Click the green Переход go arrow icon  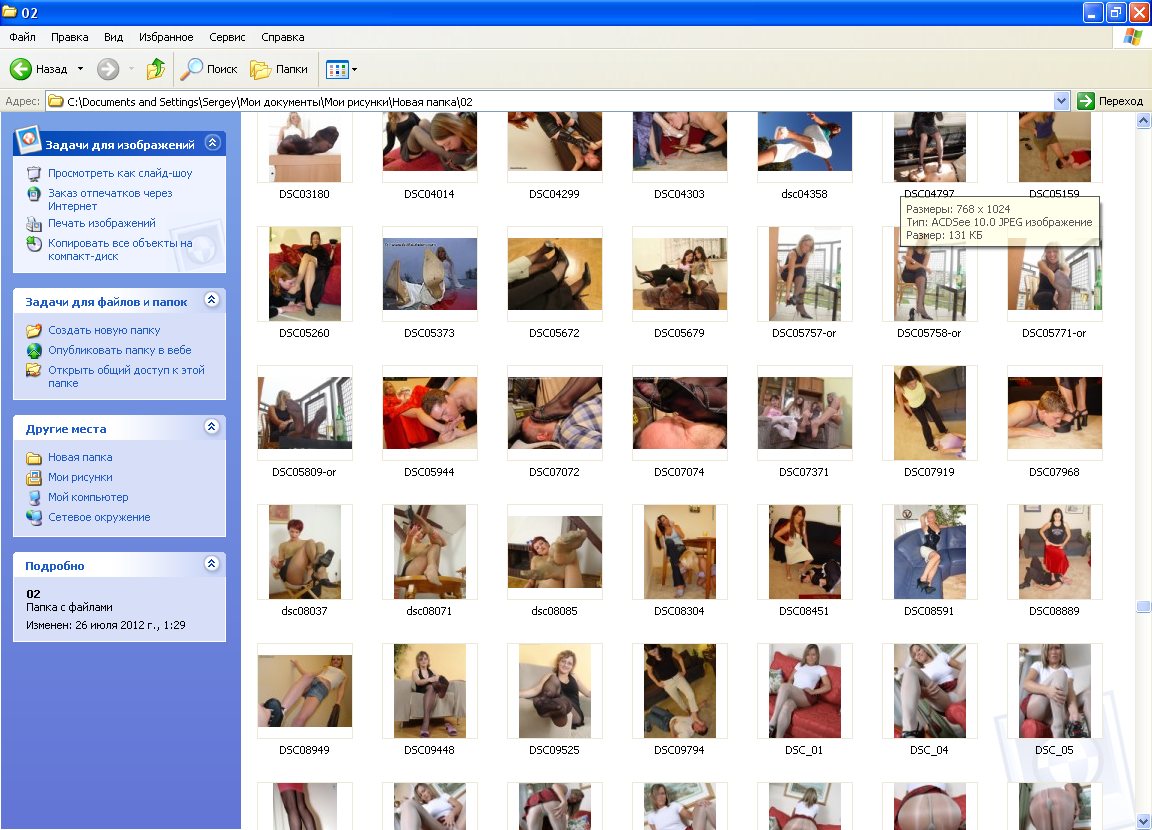tap(1086, 101)
